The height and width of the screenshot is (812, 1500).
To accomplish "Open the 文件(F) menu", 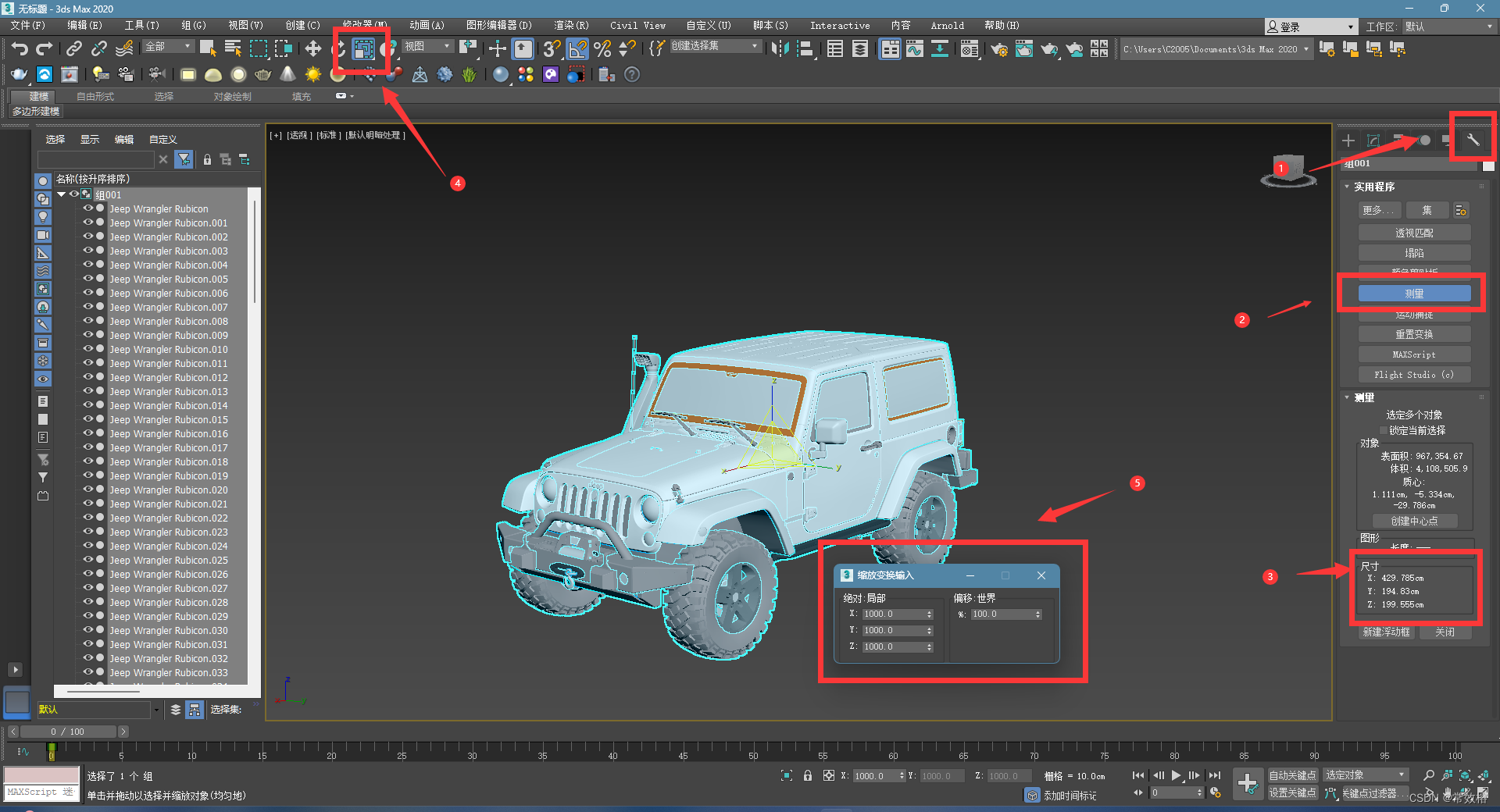I will coord(28,26).
